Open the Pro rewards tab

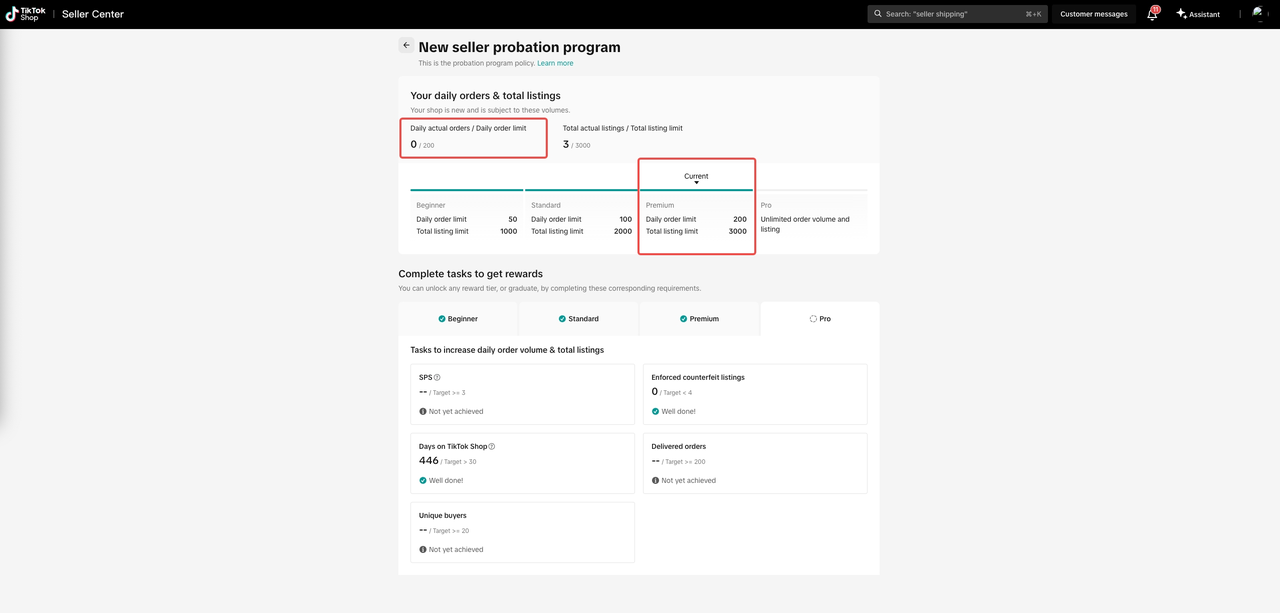coord(820,319)
